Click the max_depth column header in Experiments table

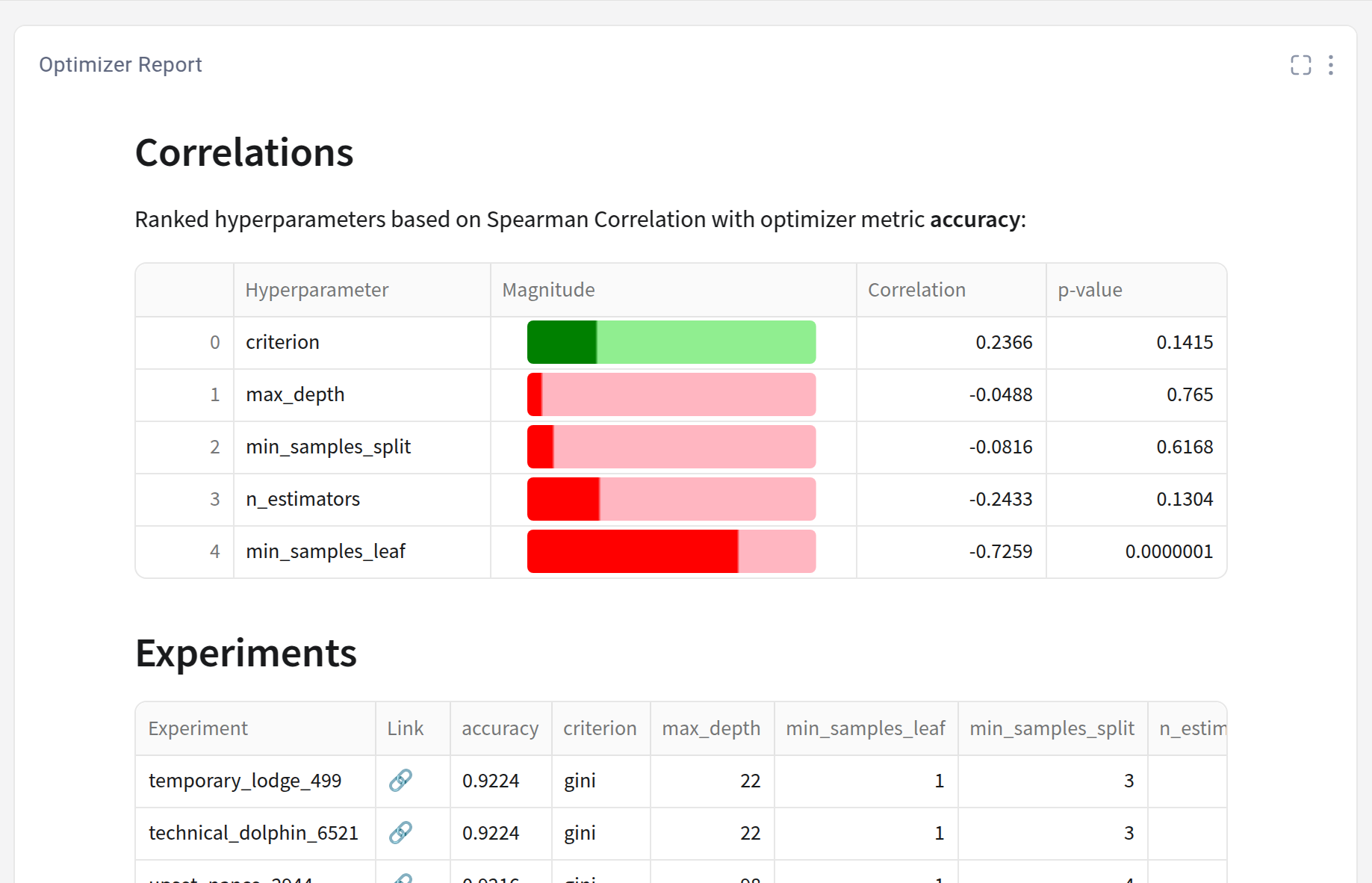tap(710, 728)
